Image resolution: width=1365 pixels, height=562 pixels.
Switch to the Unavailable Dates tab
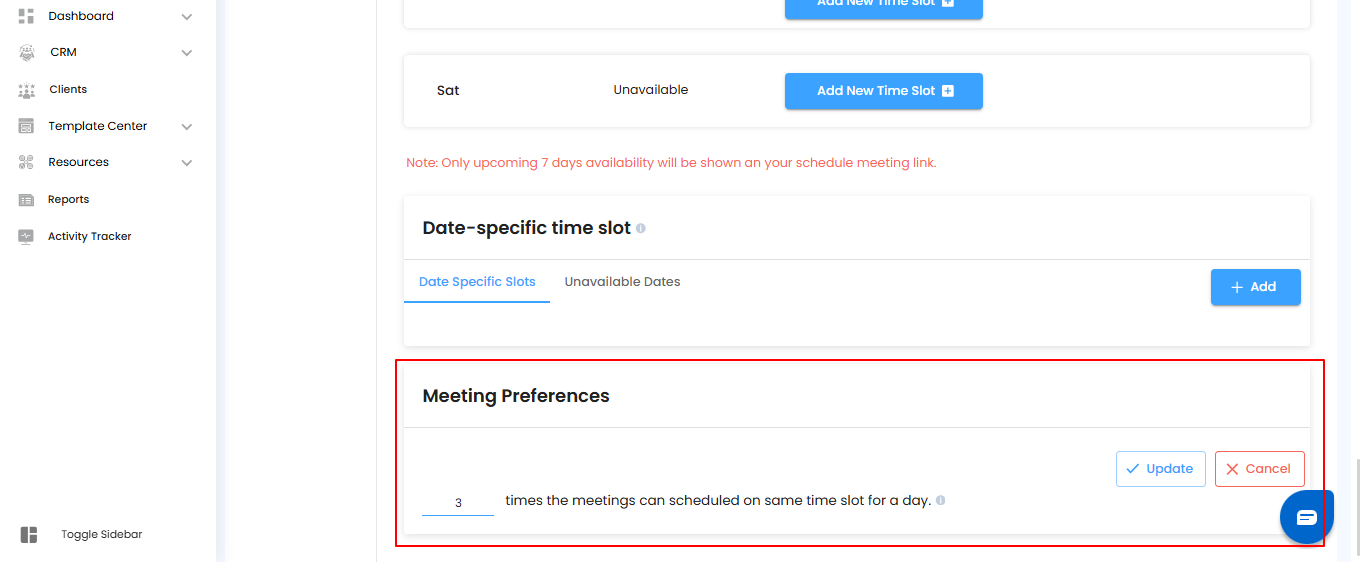click(x=622, y=282)
